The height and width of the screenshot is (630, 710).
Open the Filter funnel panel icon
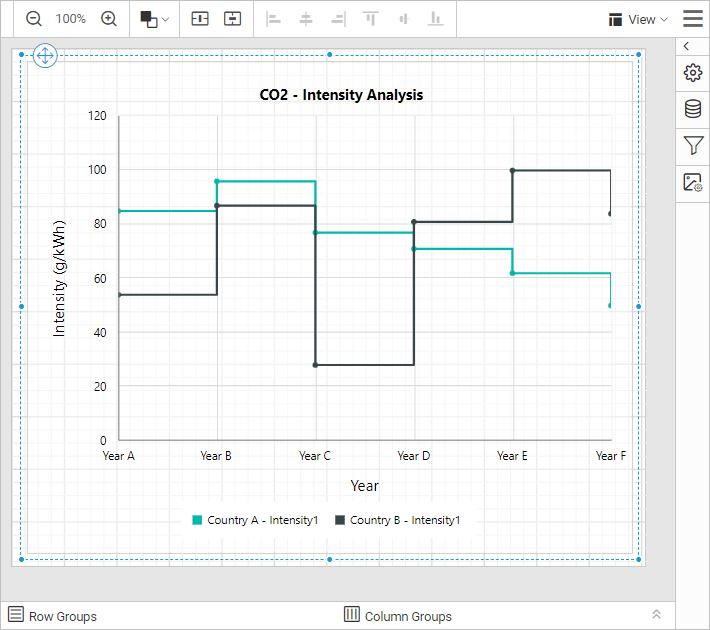coord(692,146)
